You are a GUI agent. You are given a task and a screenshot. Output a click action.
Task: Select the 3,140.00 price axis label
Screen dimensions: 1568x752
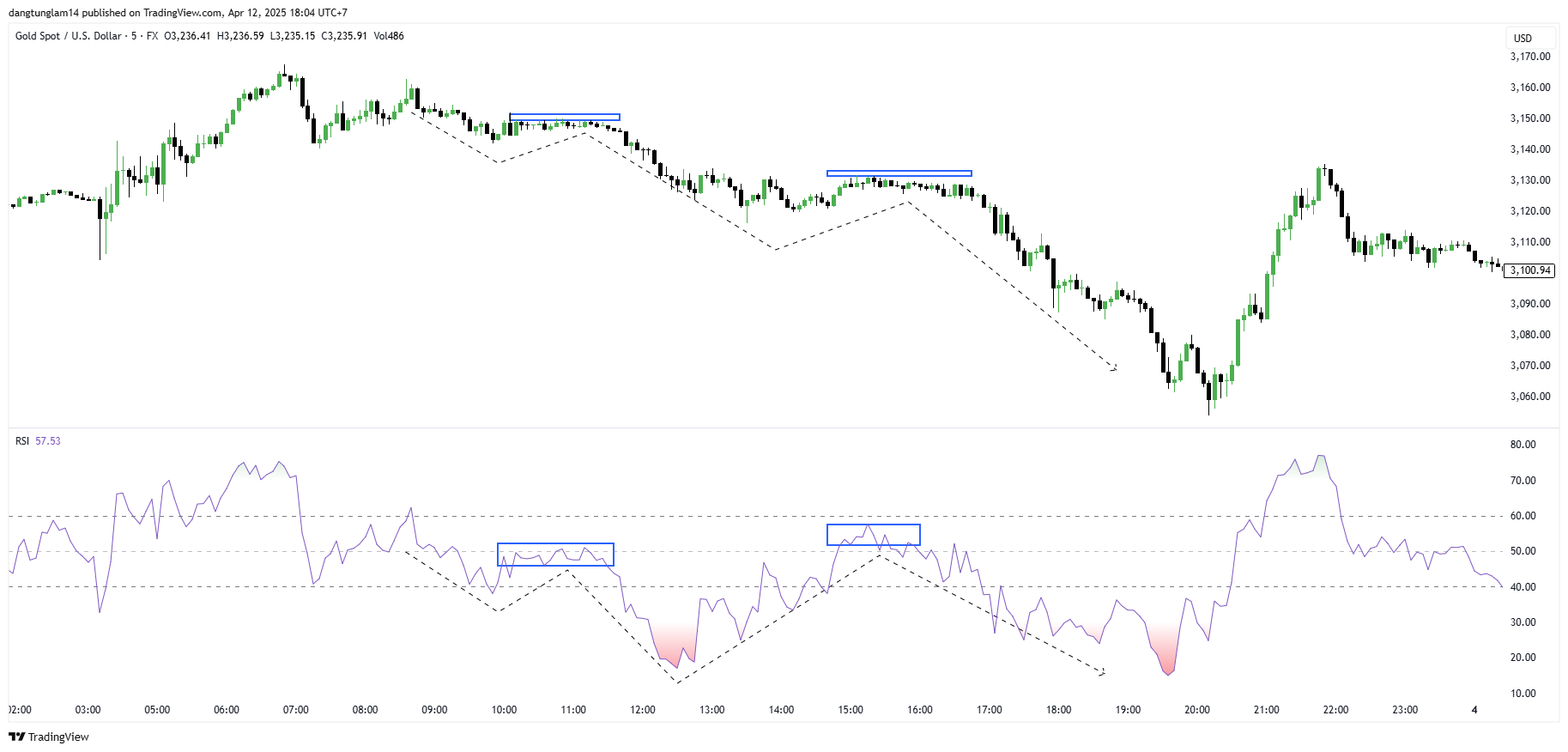(1530, 149)
